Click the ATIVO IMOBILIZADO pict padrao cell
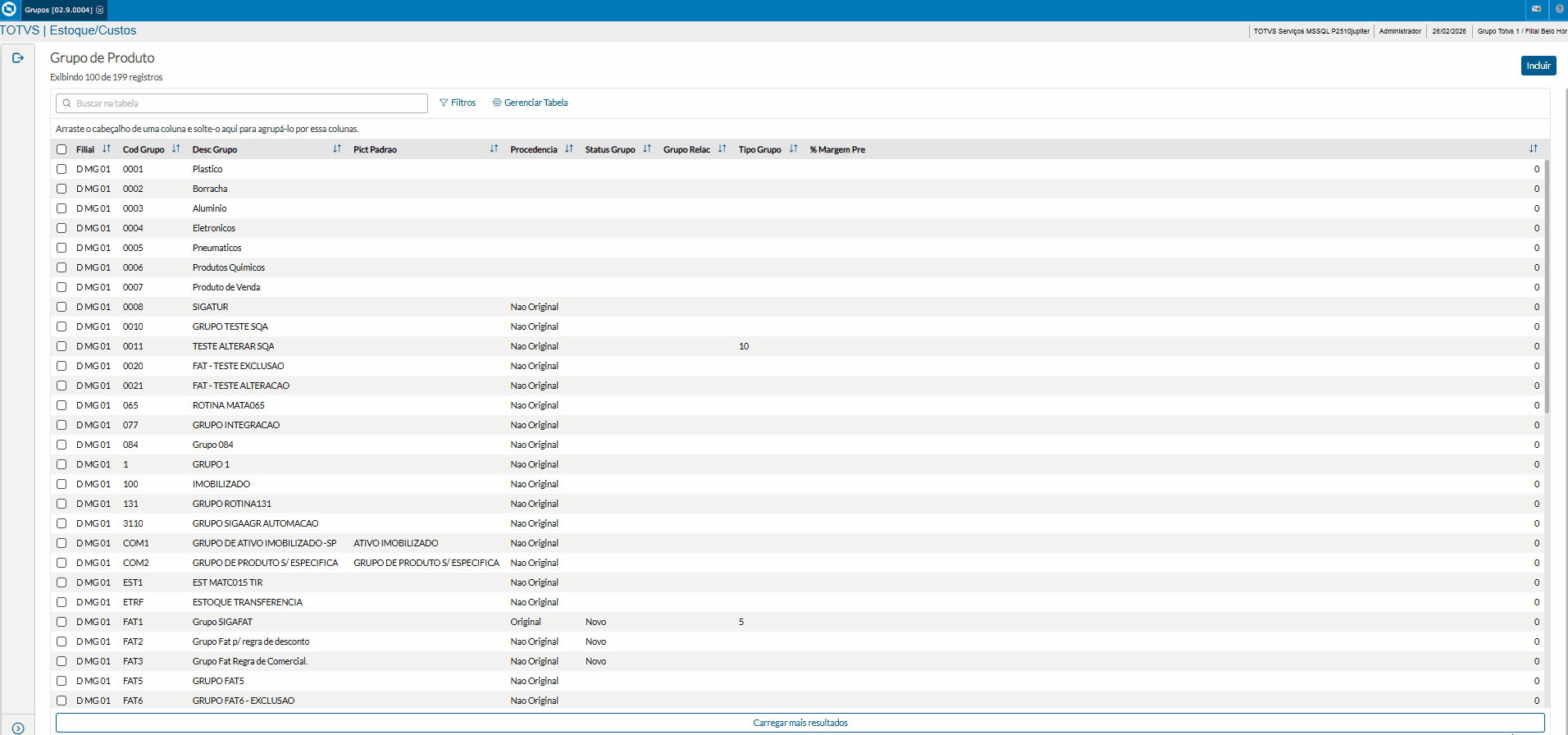 (396, 543)
